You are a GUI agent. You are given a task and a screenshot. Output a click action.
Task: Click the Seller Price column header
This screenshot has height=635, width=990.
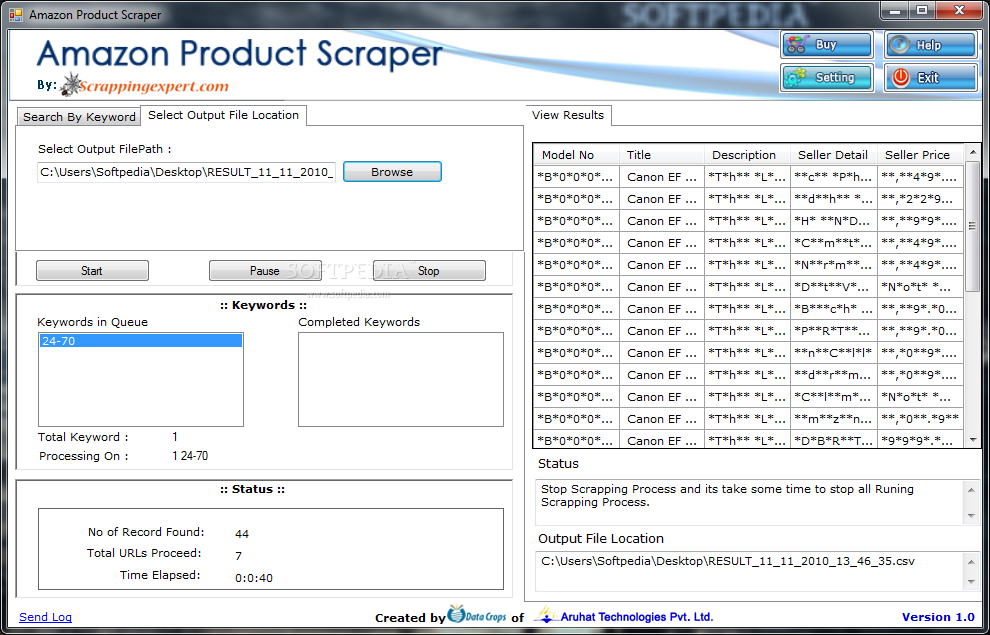(x=921, y=155)
